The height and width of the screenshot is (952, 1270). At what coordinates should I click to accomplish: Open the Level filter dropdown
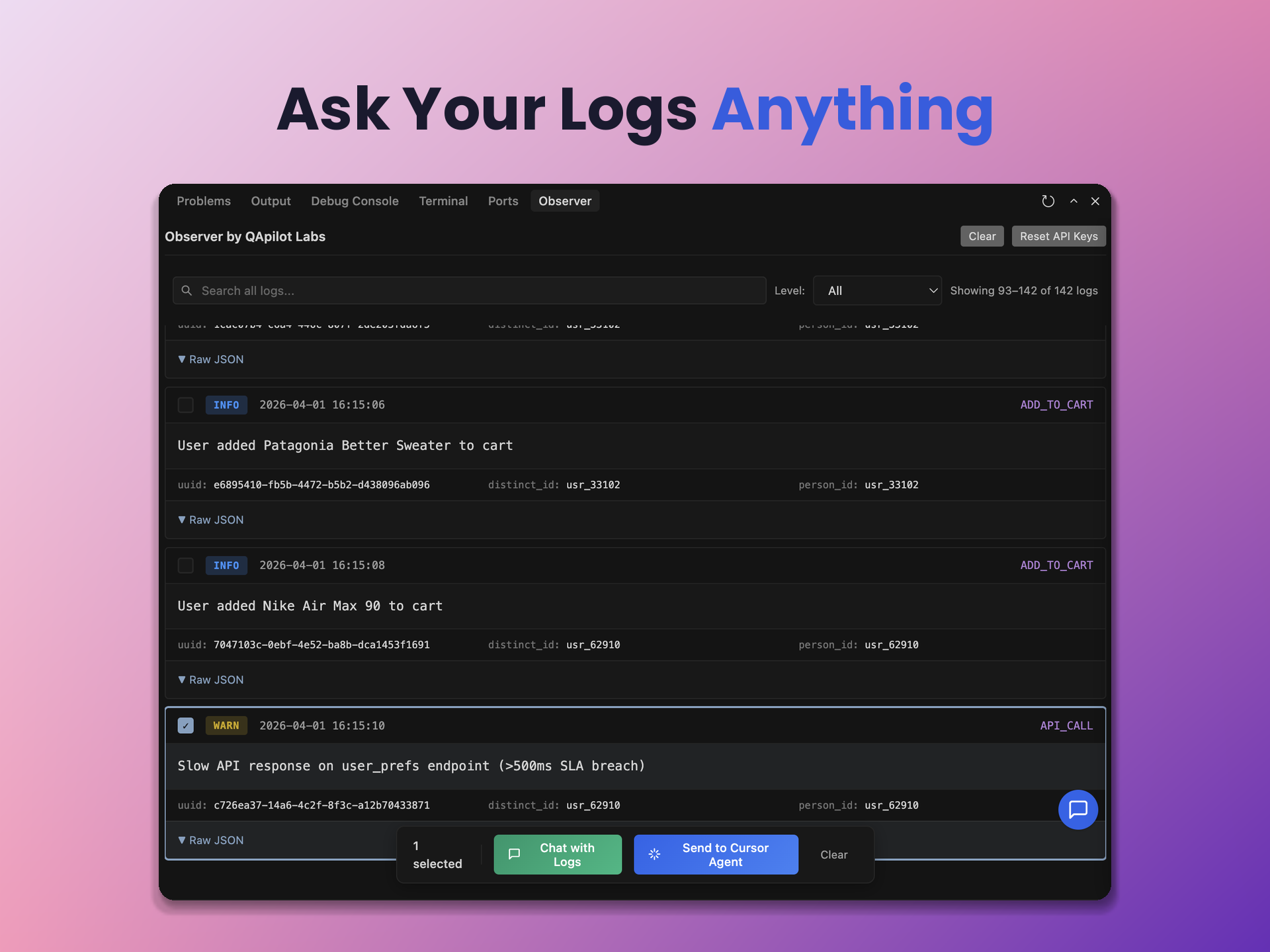click(x=876, y=290)
